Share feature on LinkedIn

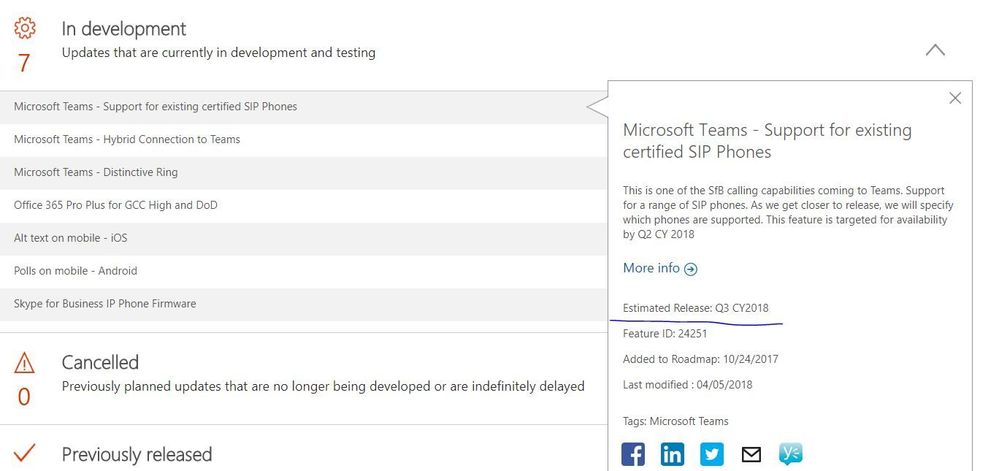pos(672,454)
